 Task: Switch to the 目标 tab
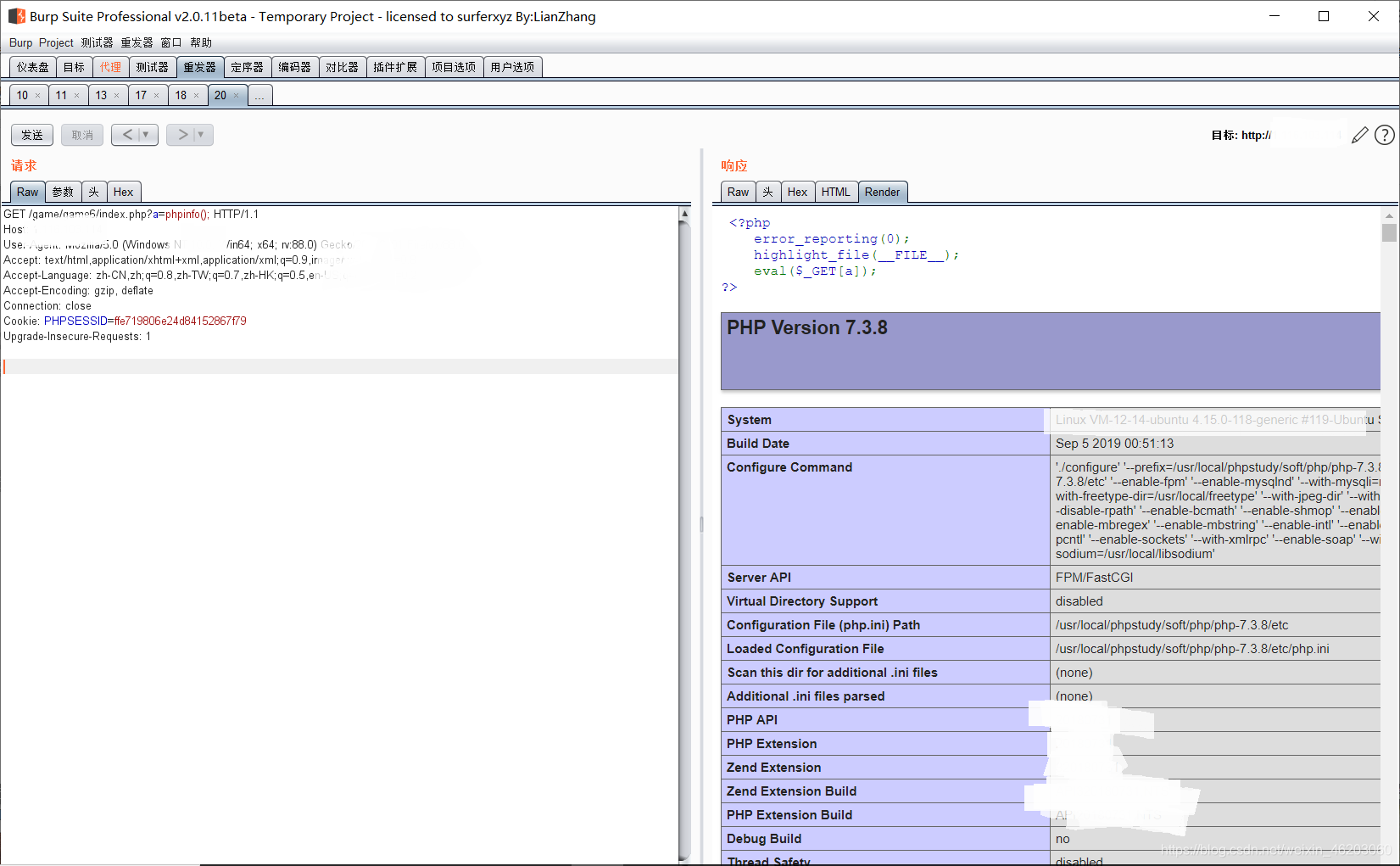coord(74,67)
